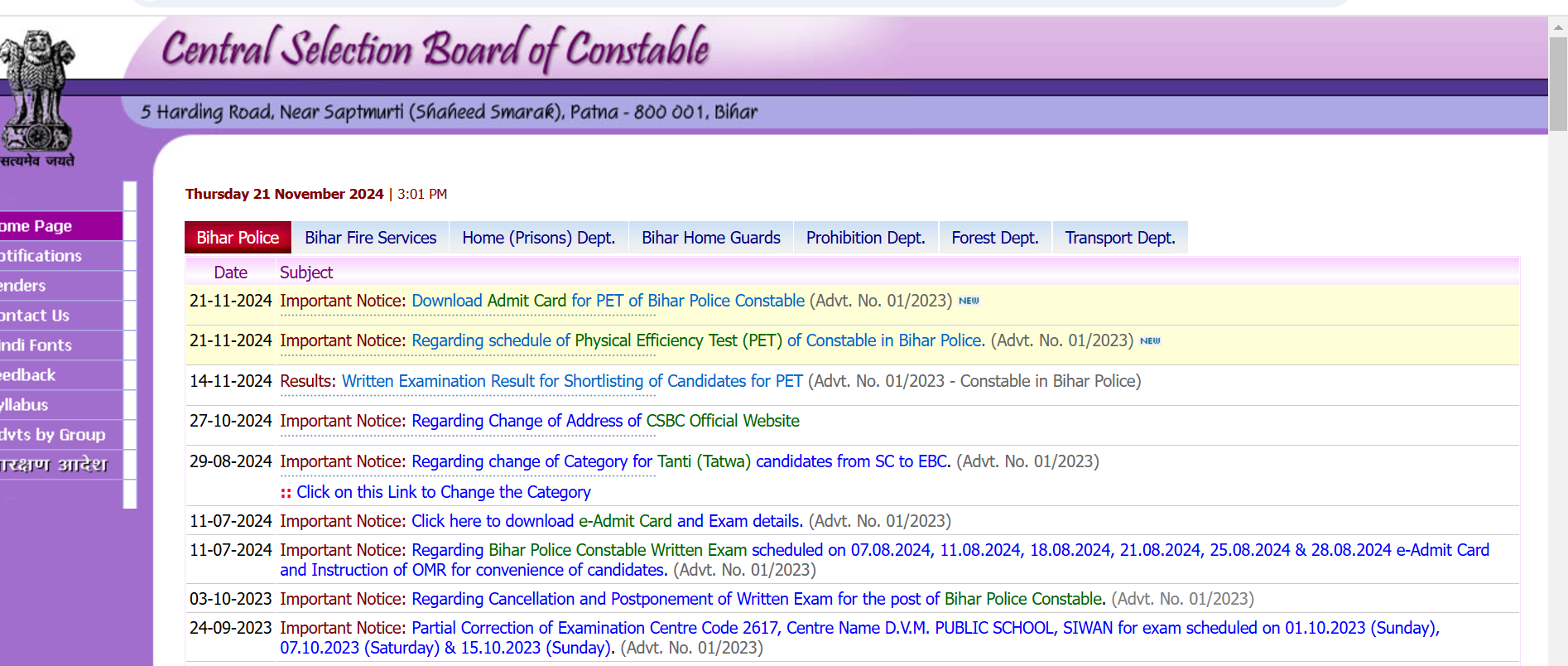Viewport: 1568px width, 666px height.
Task: Click the NEW badge beside PET schedule notice
Action: pyautogui.click(x=1150, y=340)
